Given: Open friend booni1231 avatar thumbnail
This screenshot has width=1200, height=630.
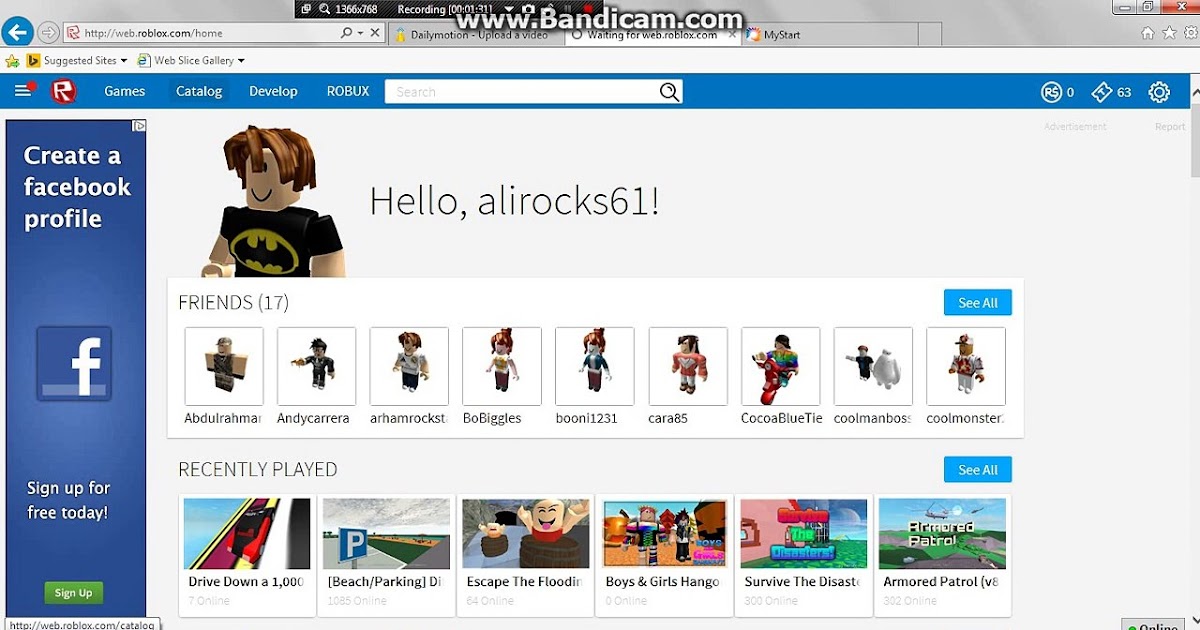Looking at the screenshot, I should click(x=595, y=366).
